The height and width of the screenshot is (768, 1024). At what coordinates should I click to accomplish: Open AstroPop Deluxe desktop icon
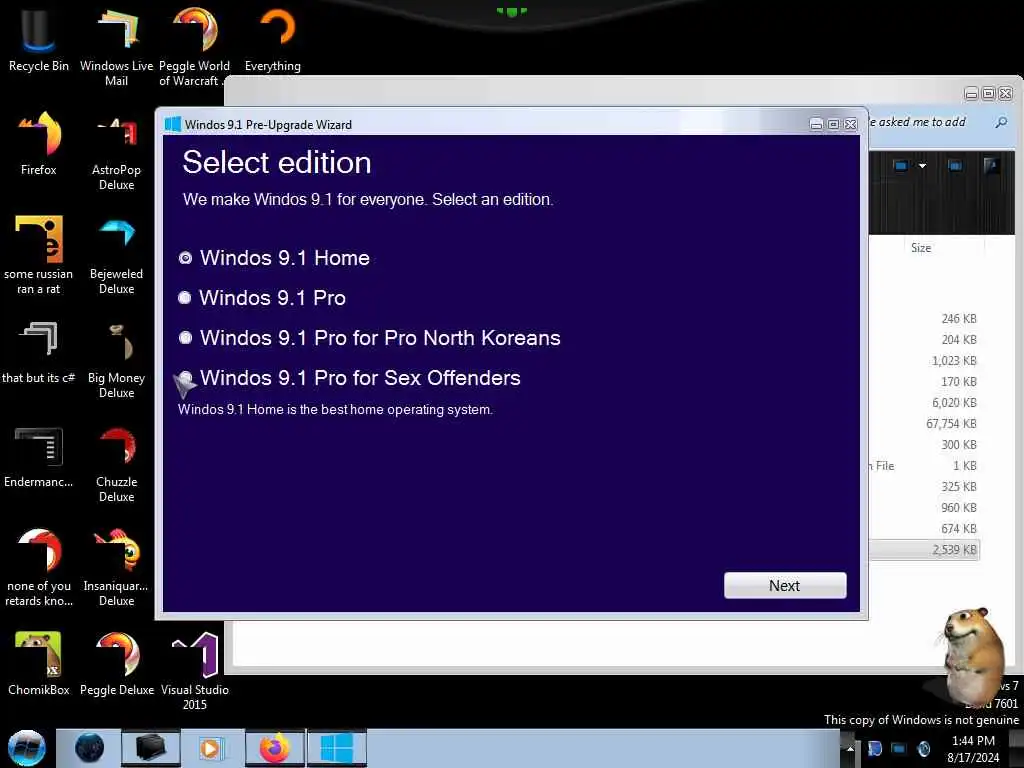116,152
